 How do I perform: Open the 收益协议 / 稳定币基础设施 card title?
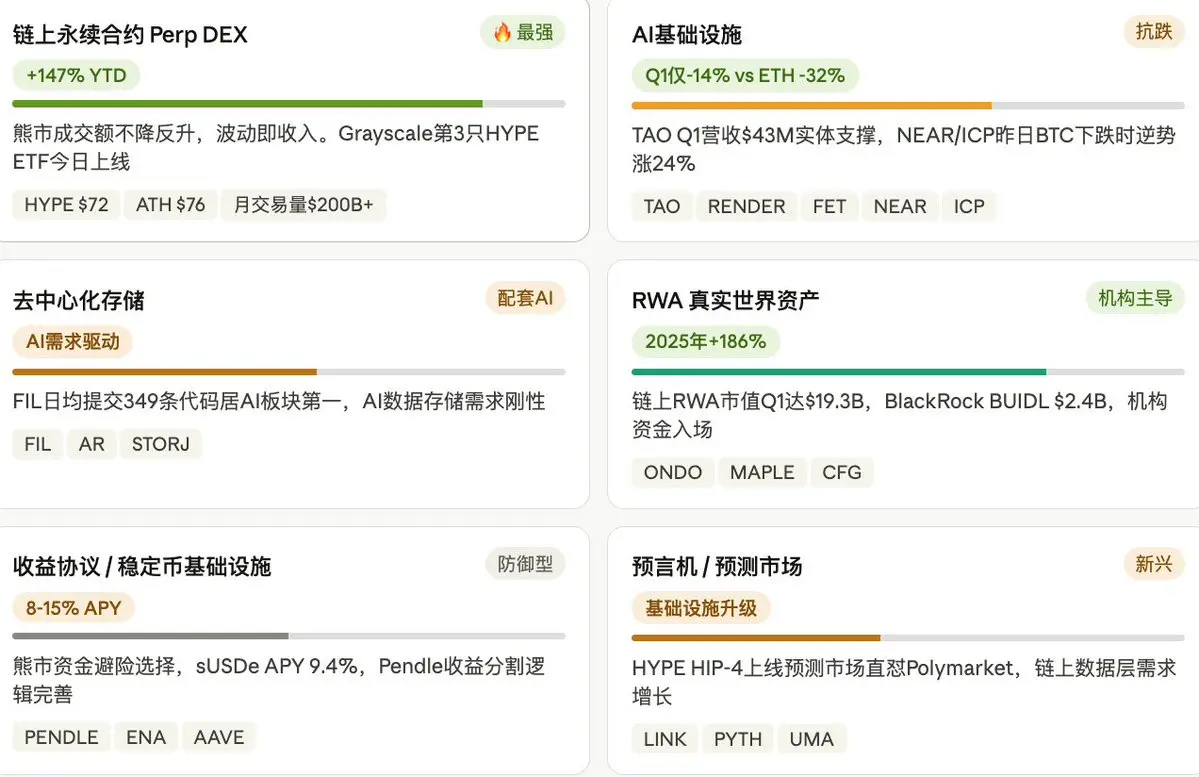point(141,567)
